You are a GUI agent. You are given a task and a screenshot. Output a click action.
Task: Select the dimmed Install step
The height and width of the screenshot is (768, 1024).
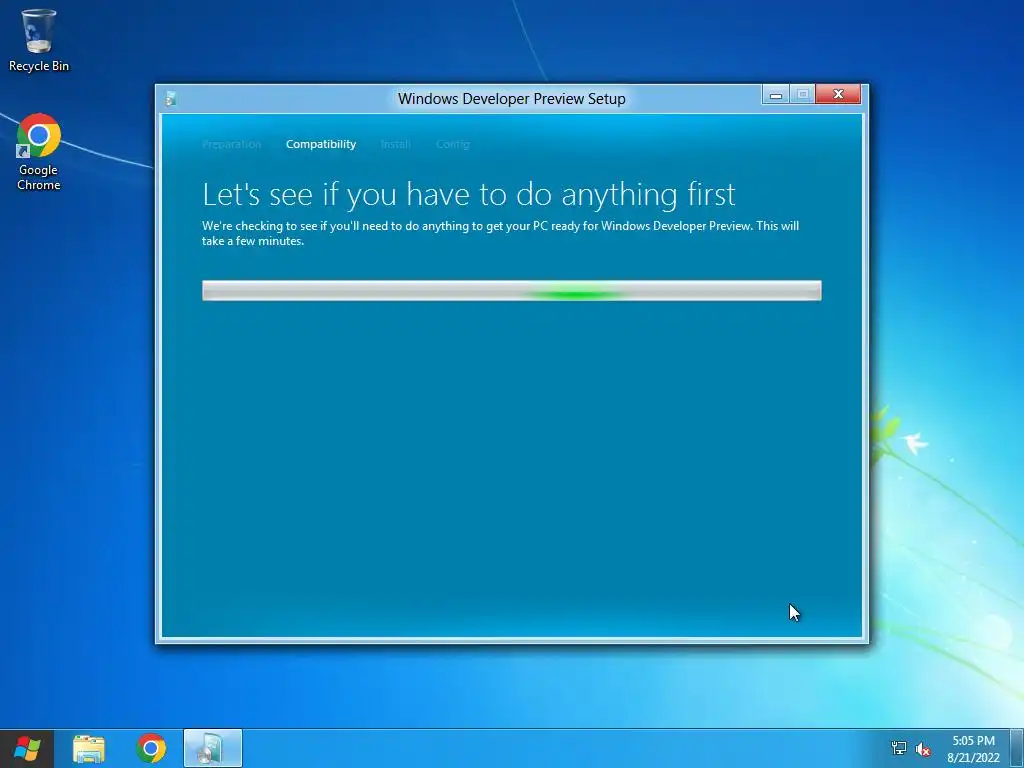pyautogui.click(x=395, y=144)
